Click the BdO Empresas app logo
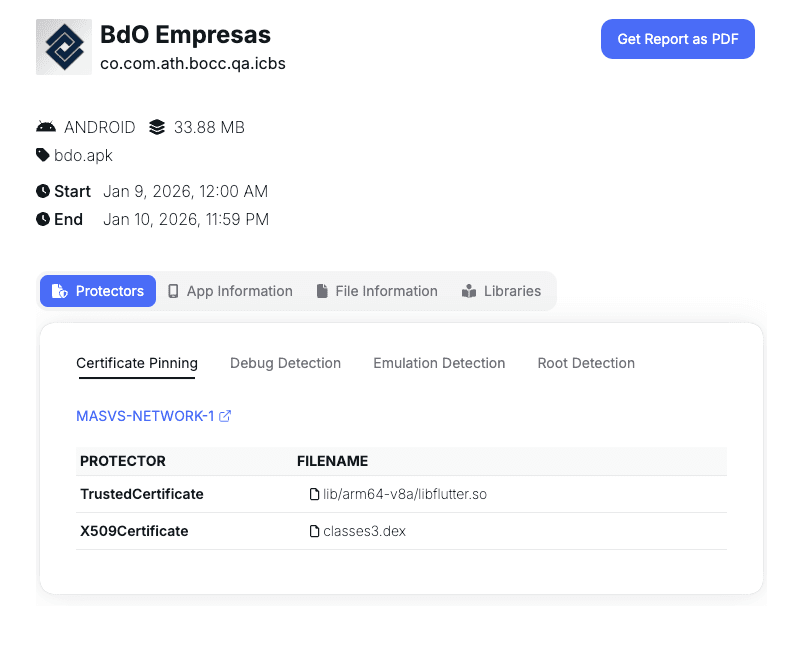Screen dimensions: 802x645 tap(64, 47)
